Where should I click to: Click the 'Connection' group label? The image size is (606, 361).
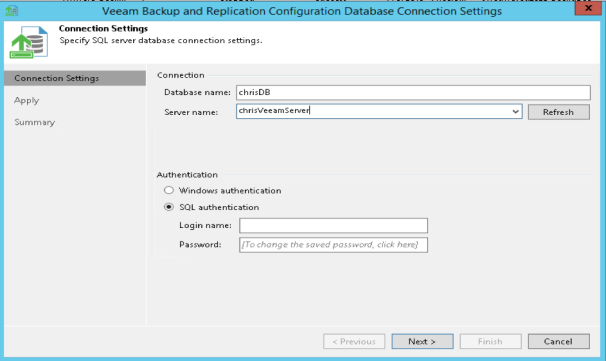click(x=180, y=75)
